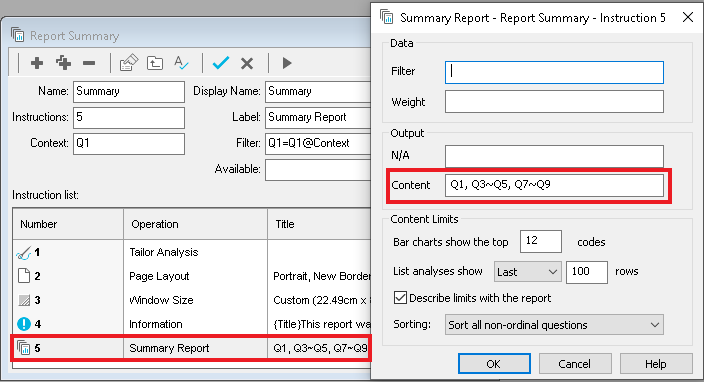Select the Information operation text
The width and height of the screenshot is (704, 382).
156,324
